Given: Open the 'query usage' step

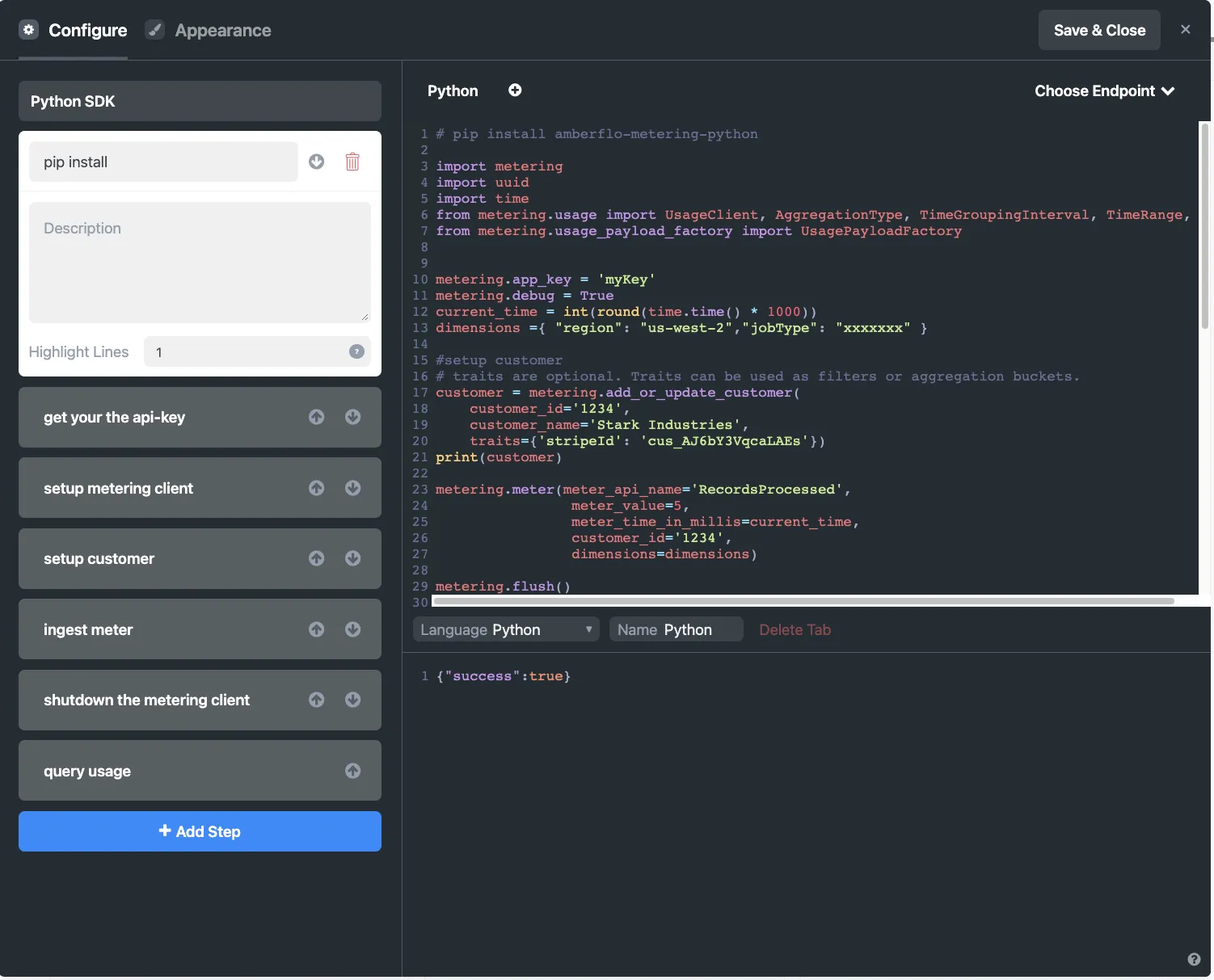Looking at the screenshot, I should (200, 771).
